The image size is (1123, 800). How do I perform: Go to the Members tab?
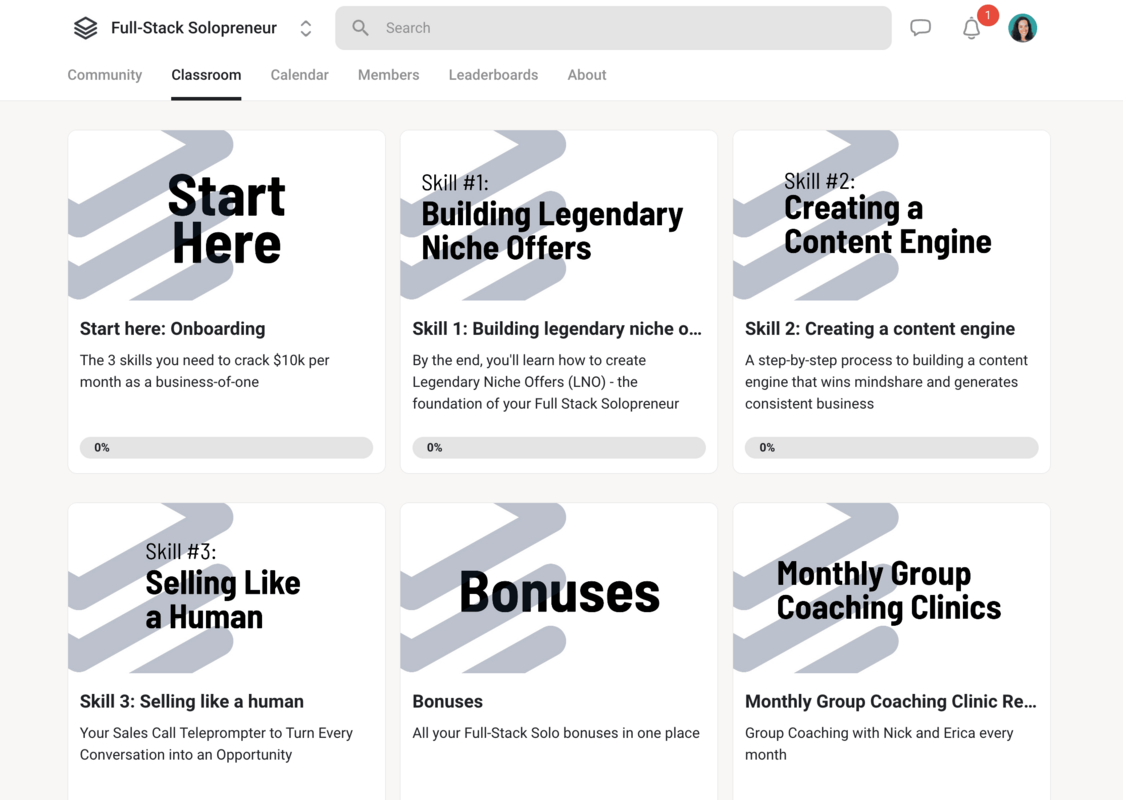pos(388,75)
